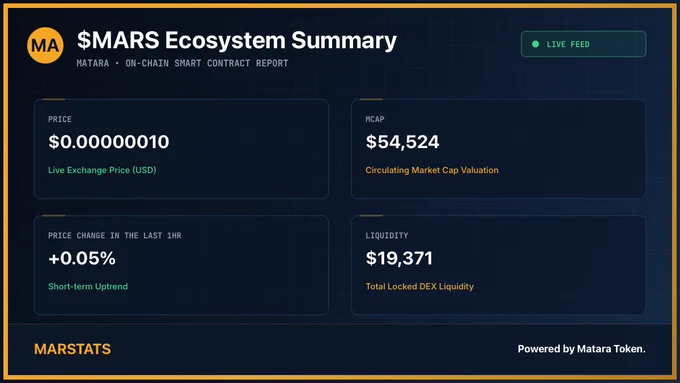The image size is (680, 383).
Task: Click the Circulating Market Cap Valuation caption
Action: click(432, 170)
